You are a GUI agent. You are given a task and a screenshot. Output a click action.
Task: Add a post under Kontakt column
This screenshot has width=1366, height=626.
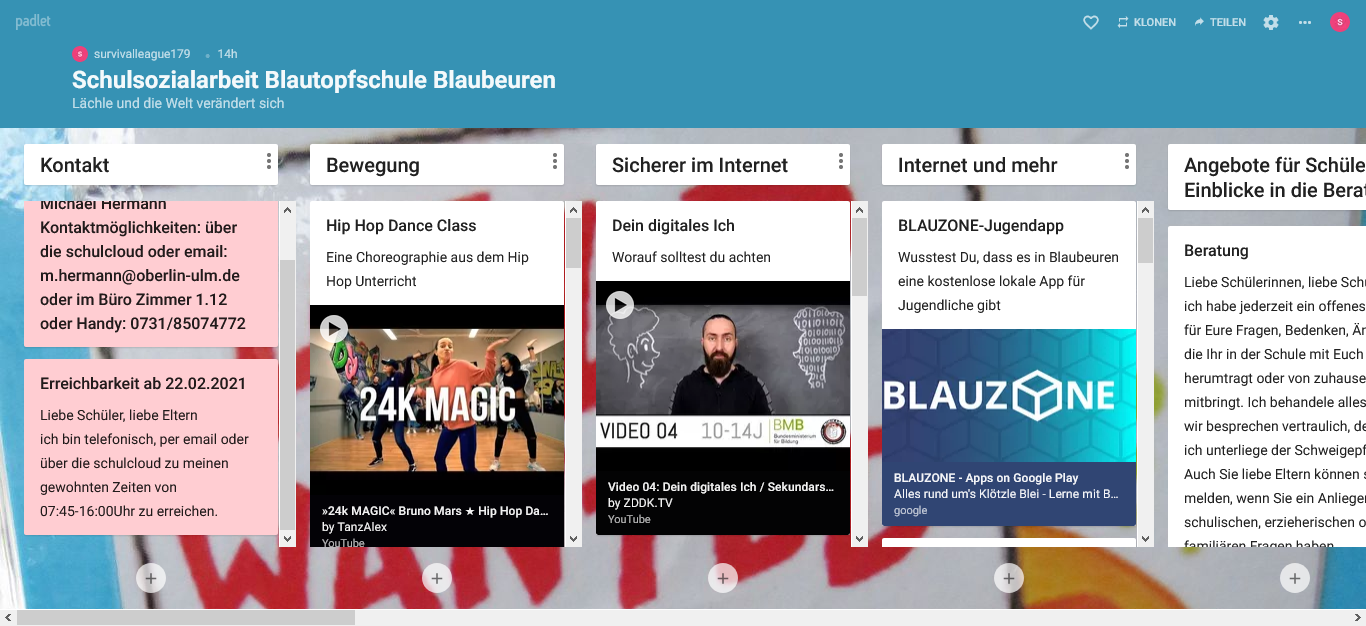point(151,577)
